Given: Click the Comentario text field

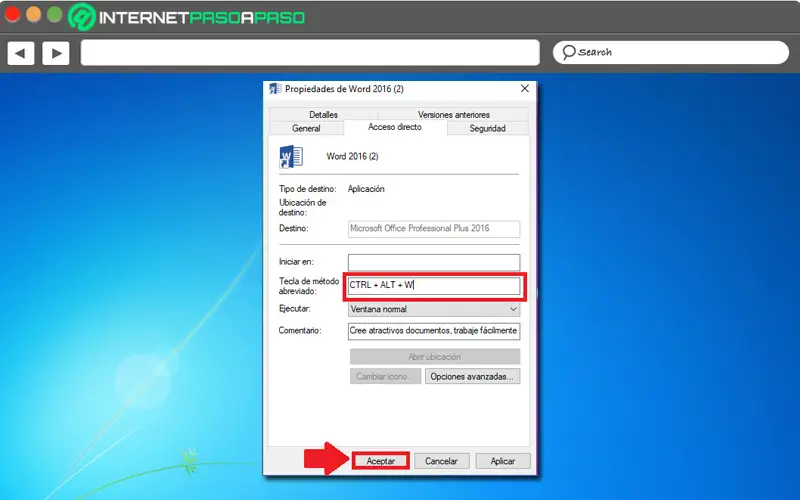Looking at the screenshot, I should [x=434, y=331].
